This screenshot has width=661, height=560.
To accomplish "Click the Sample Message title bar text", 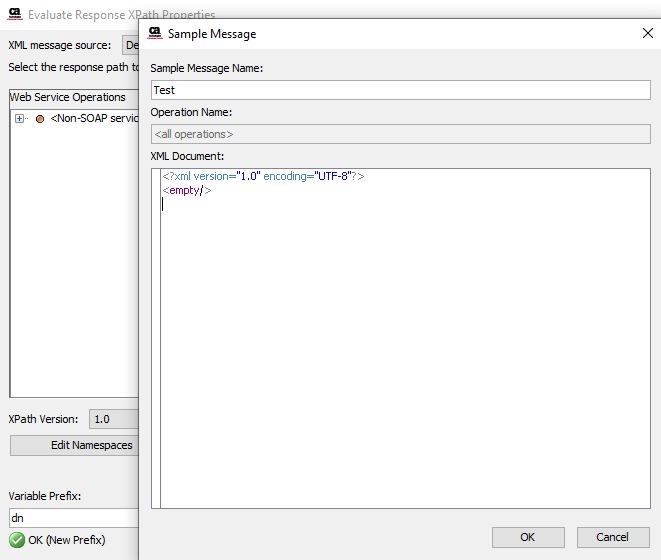I will tap(212, 34).
